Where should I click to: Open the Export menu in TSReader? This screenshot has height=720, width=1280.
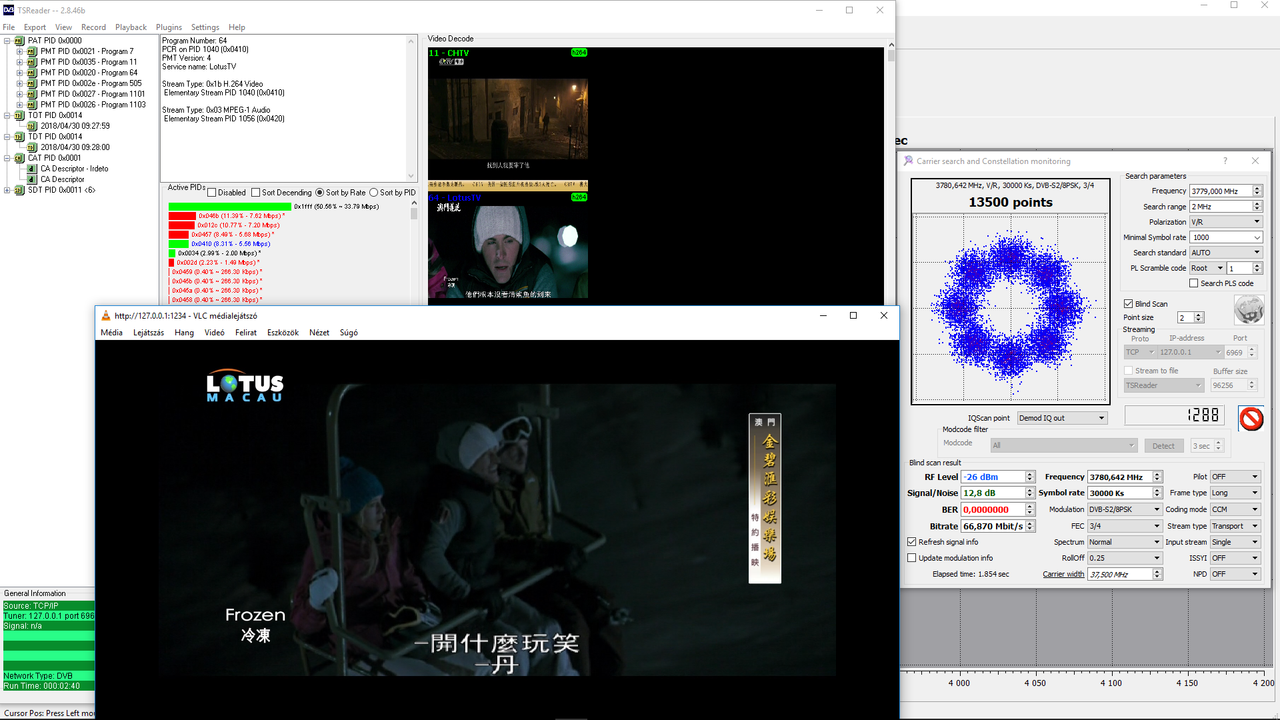pyautogui.click(x=35, y=27)
